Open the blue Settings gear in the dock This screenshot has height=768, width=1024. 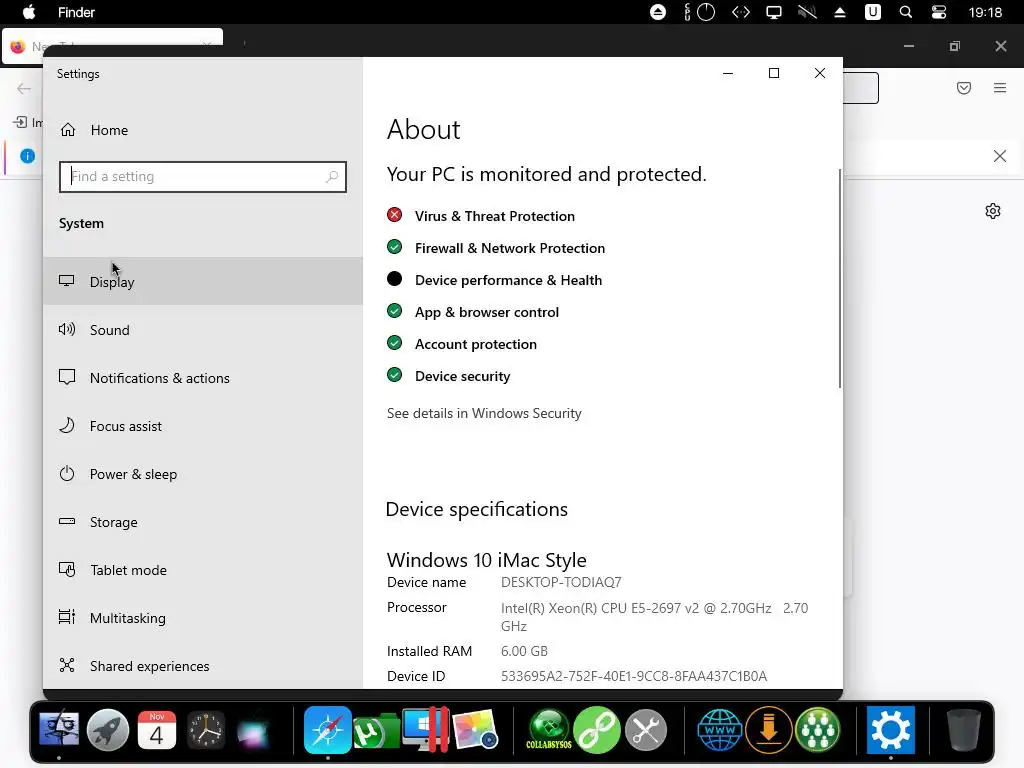point(891,729)
